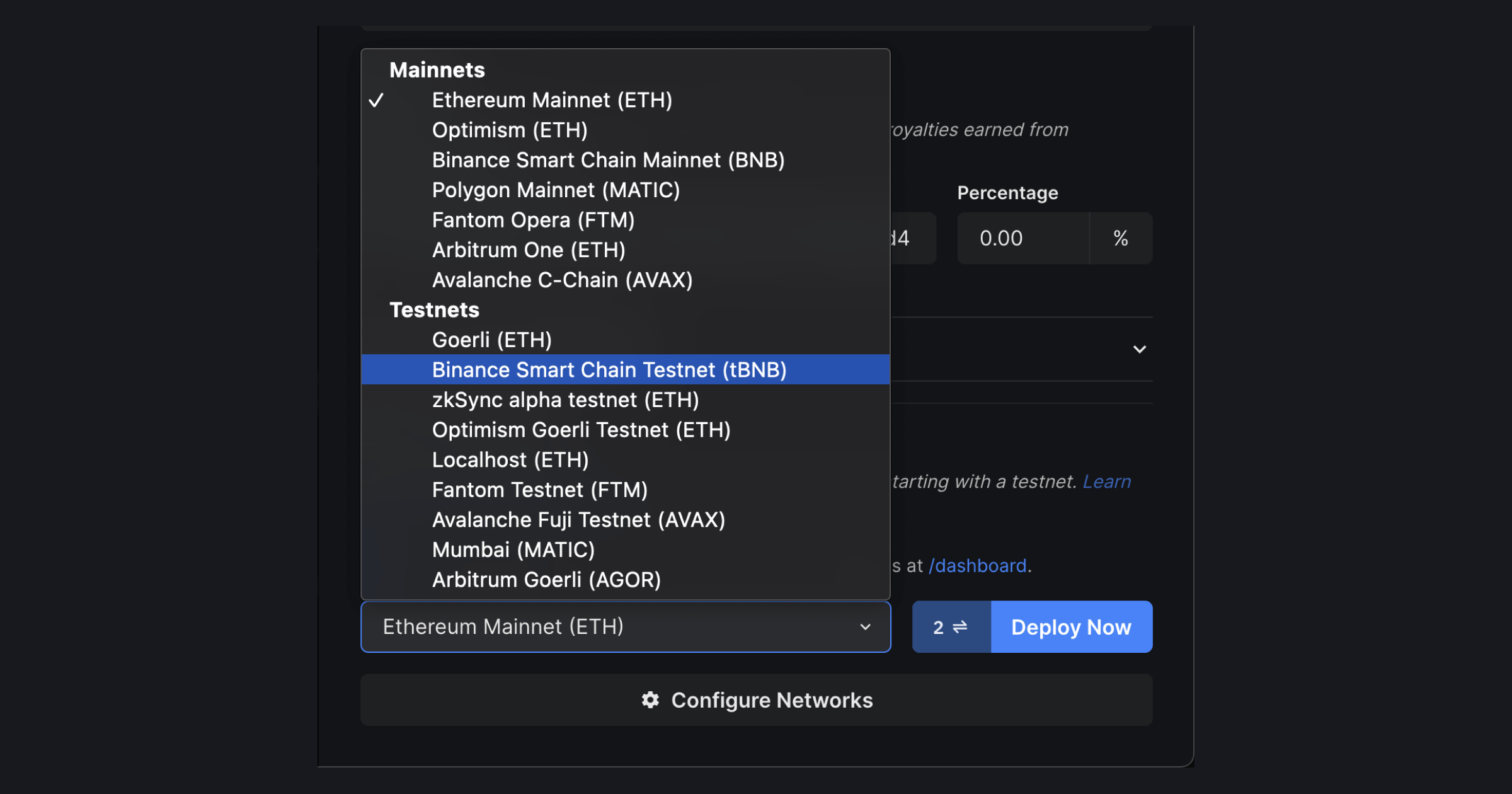Choose Arbitrum Goerli (AGOR)

pos(546,579)
